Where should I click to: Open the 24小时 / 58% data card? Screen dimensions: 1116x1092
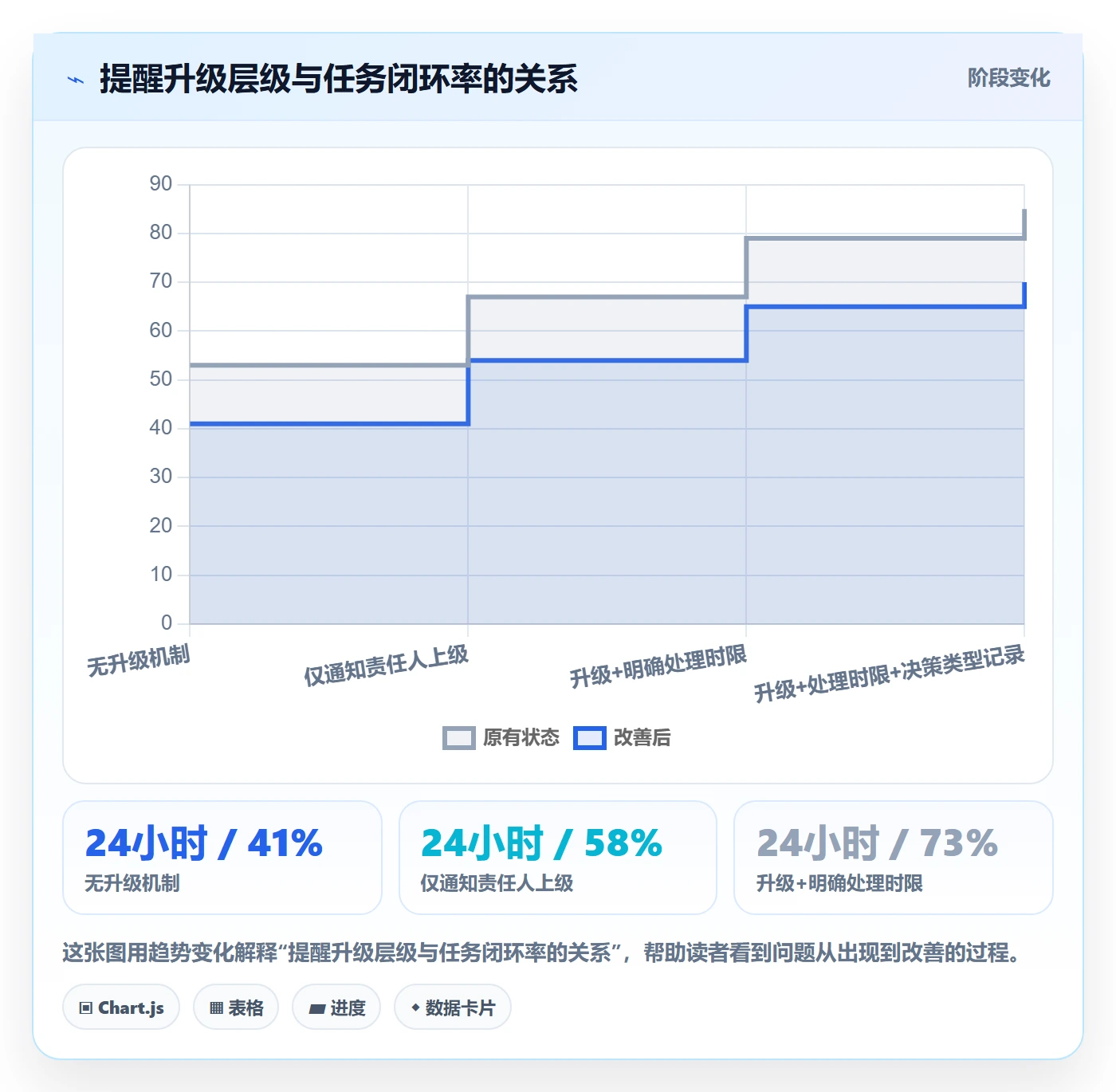coord(558,858)
